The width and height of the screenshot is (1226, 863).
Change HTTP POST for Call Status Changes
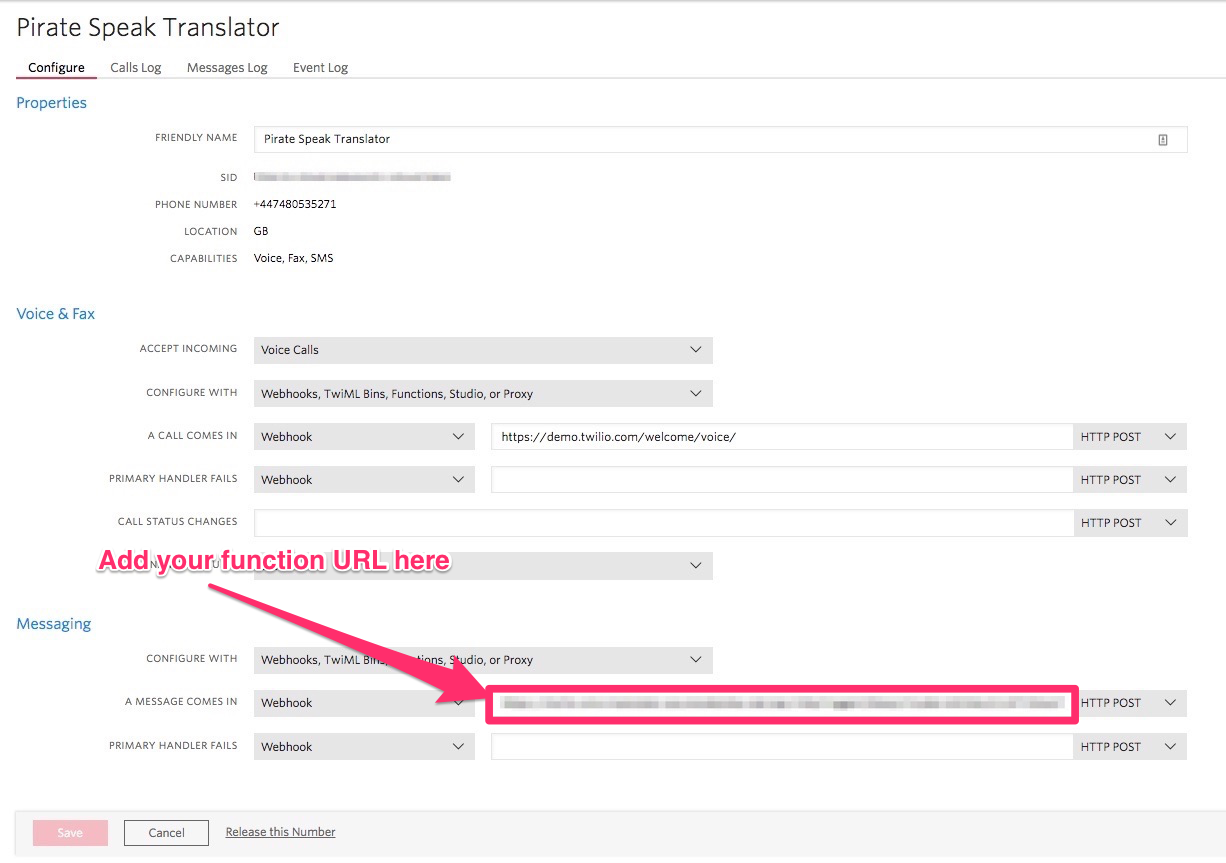point(1130,523)
